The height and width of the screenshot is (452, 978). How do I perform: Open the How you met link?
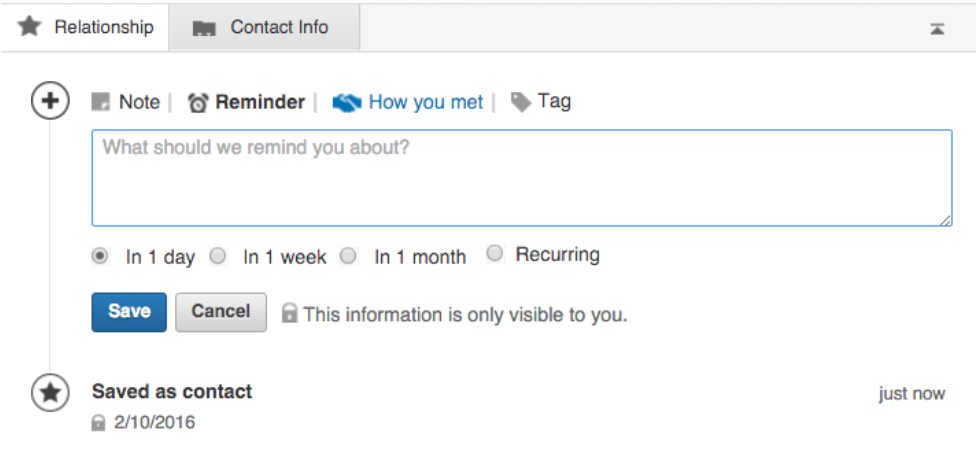coord(425,102)
